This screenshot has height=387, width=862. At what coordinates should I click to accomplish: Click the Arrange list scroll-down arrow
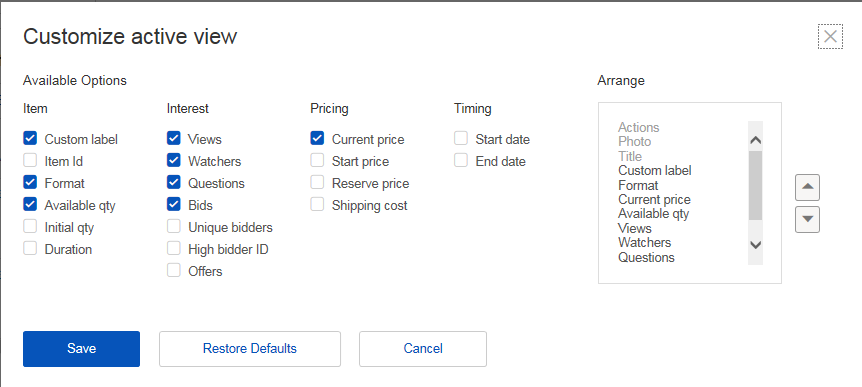[756, 245]
